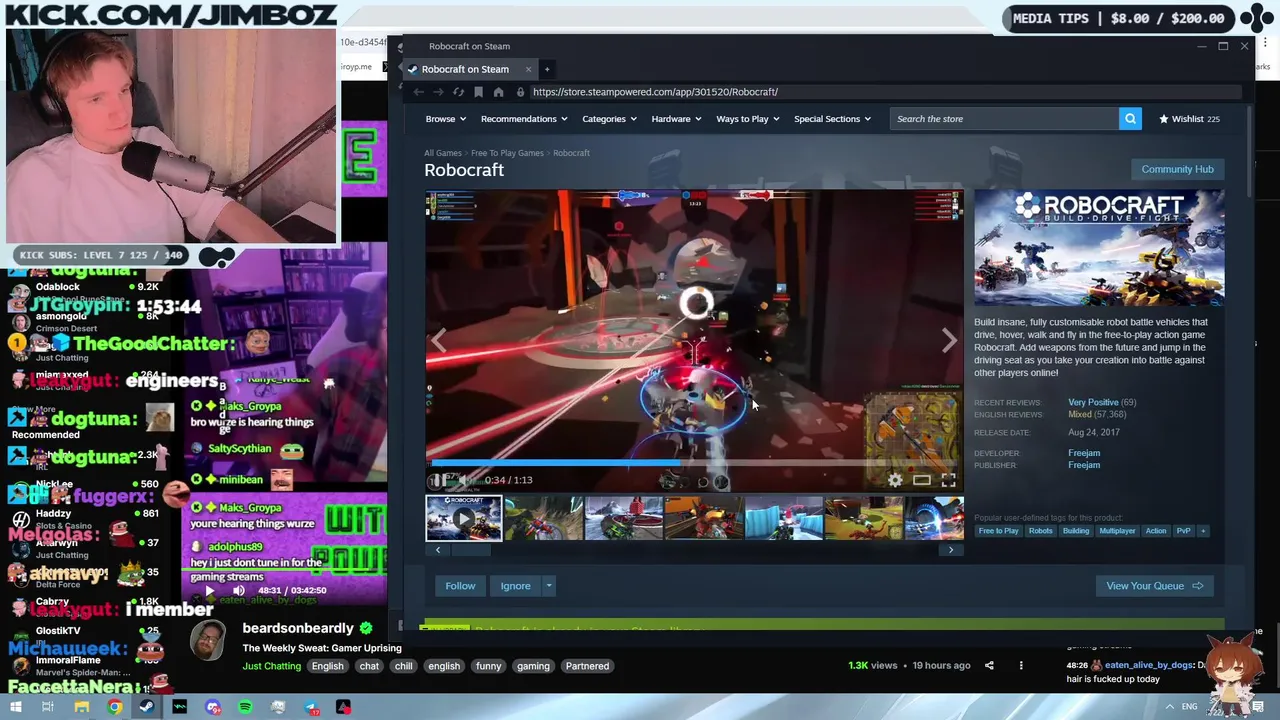
Task: Go to previous screenshot in the carousel
Action: pos(438,341)
